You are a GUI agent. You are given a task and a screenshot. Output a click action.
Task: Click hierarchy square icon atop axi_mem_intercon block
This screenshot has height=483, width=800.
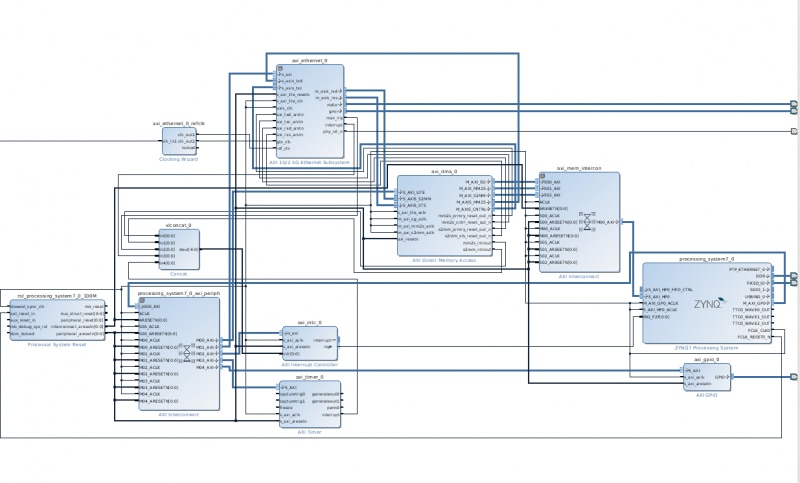click(542, 176)
